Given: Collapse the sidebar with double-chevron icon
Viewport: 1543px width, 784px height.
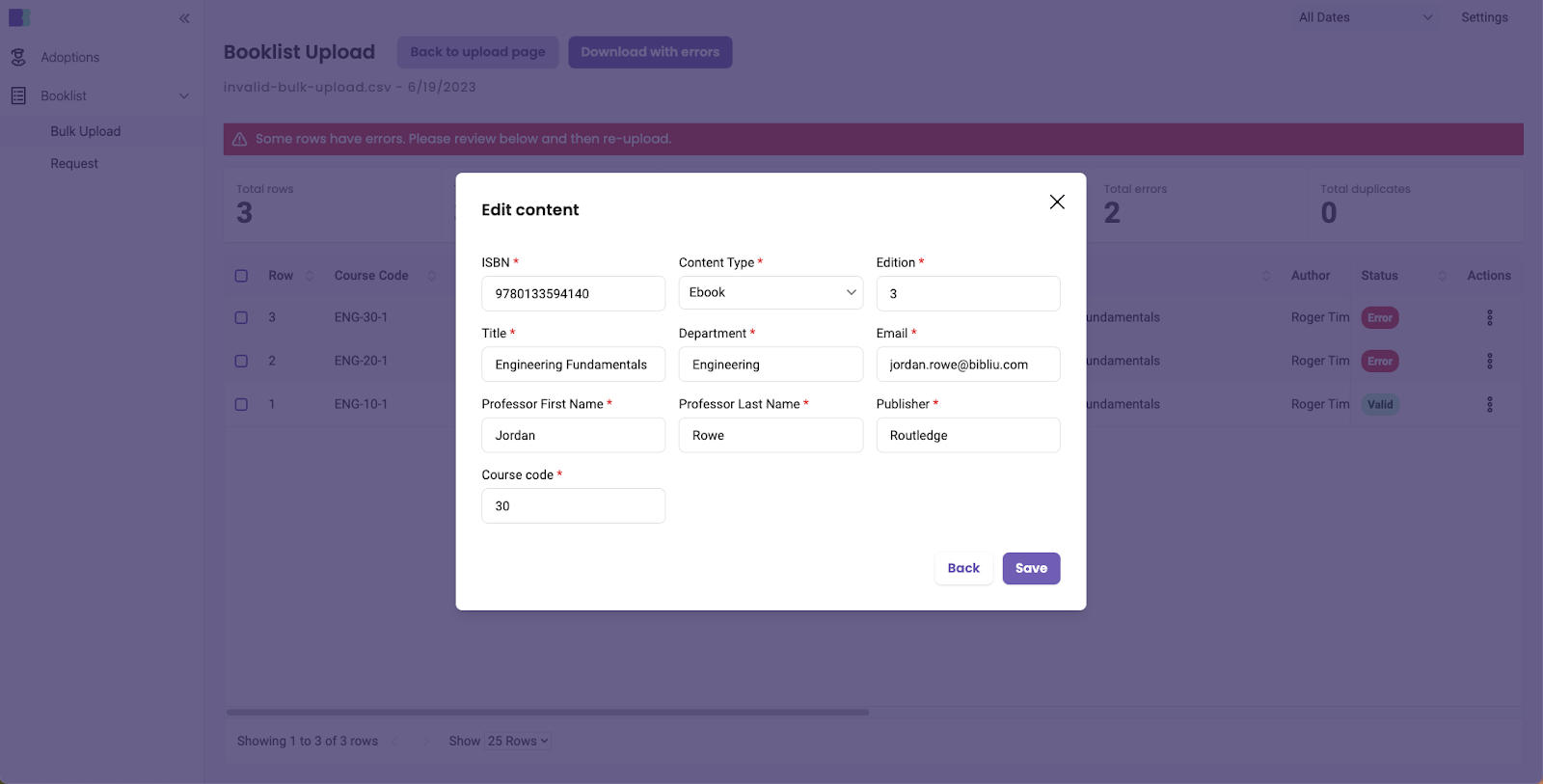Looking at the screenshot, I should point(184,18).
